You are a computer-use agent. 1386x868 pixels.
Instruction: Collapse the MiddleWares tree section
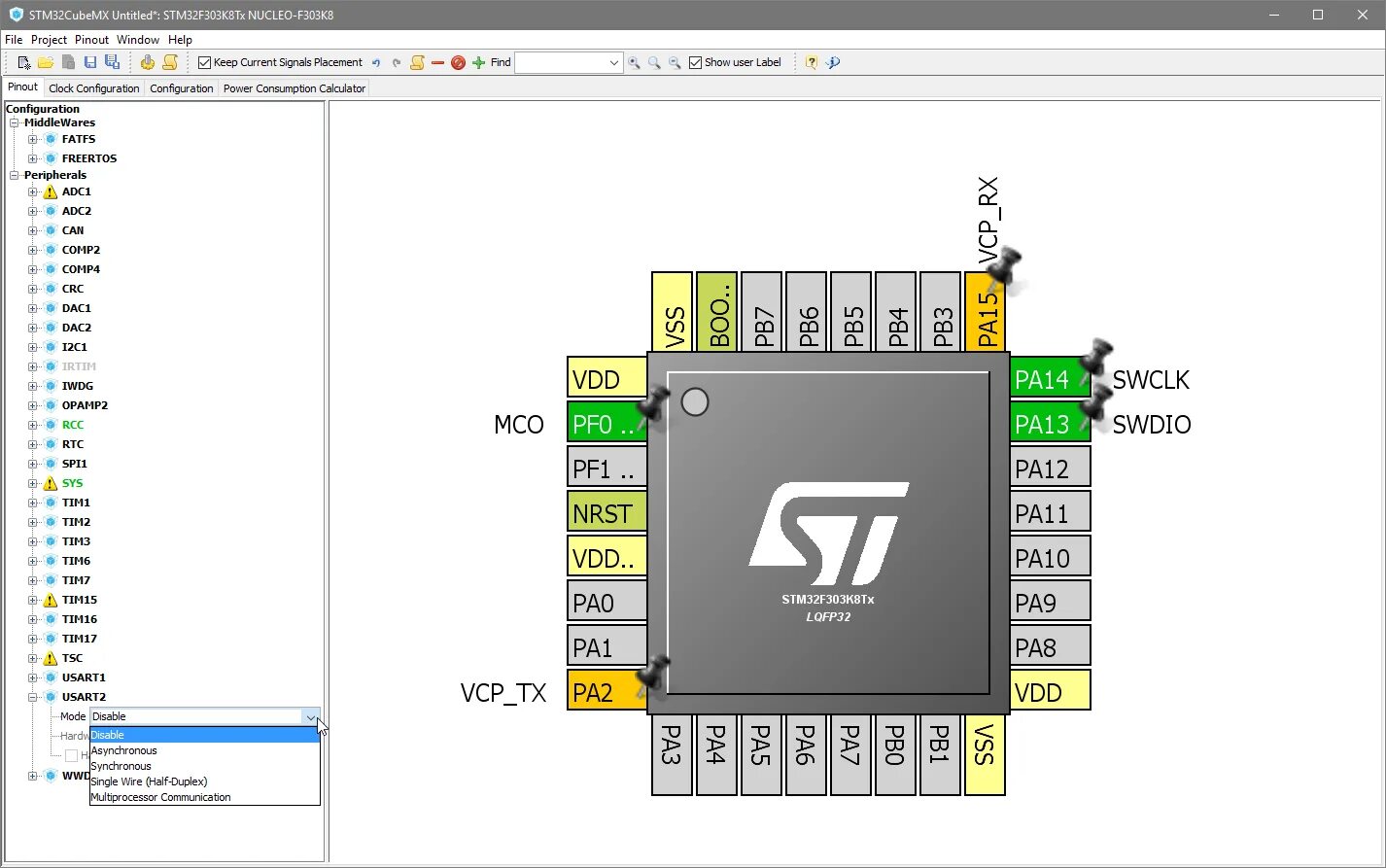click(x=15, y=122)
